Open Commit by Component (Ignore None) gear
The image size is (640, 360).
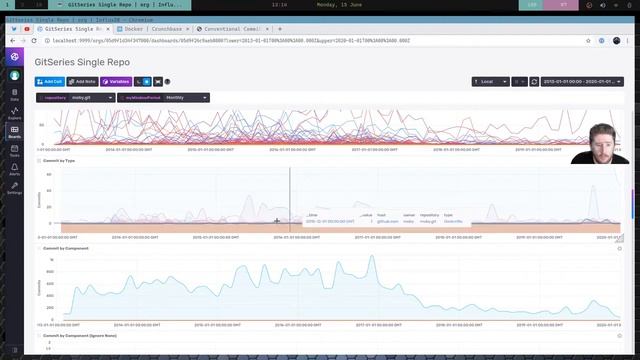tap(620, 336)
